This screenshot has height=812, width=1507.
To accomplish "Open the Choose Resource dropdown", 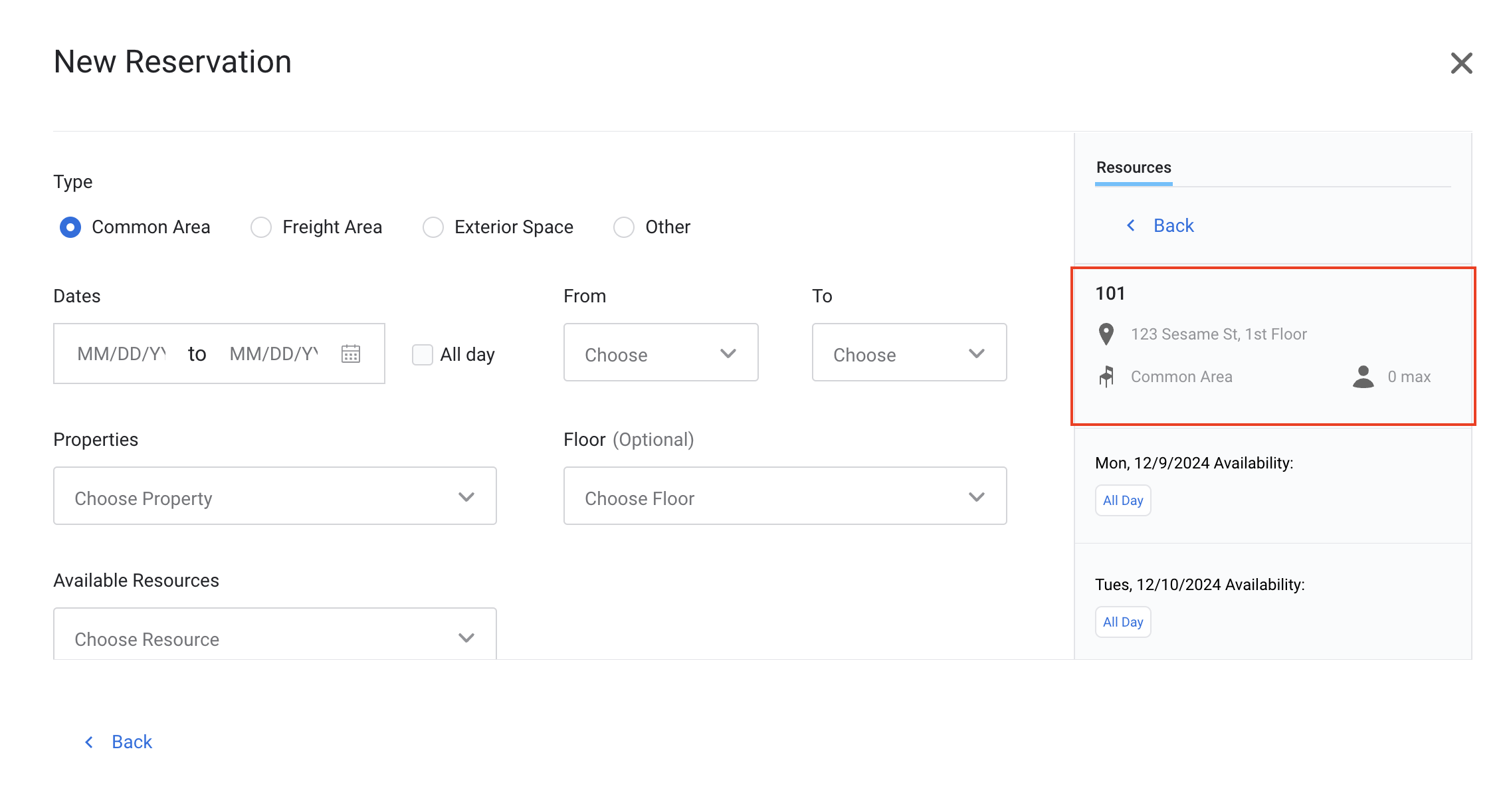I will [x=274, y=637].
